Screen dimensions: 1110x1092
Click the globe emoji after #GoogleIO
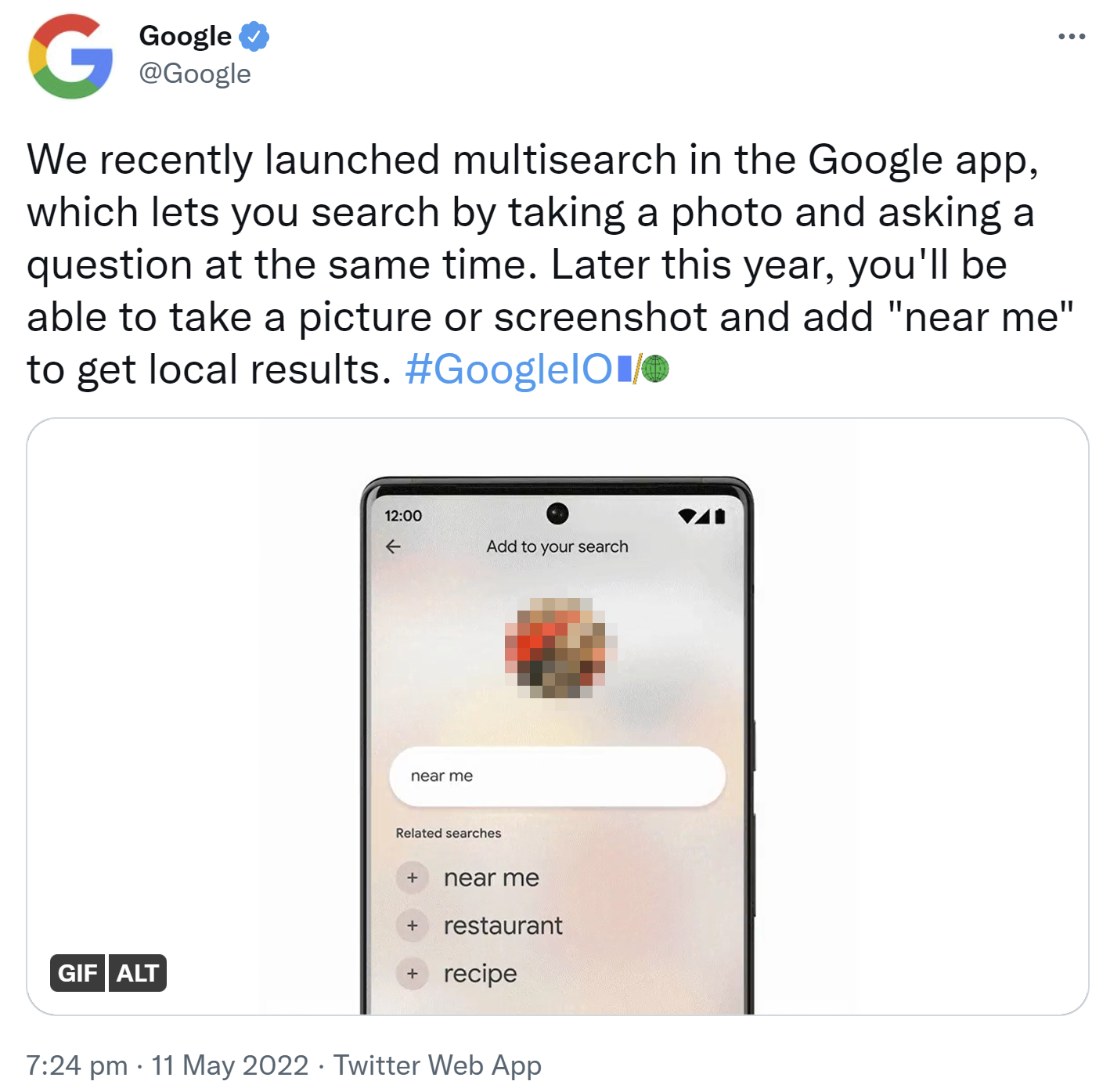tap(655, 368)
